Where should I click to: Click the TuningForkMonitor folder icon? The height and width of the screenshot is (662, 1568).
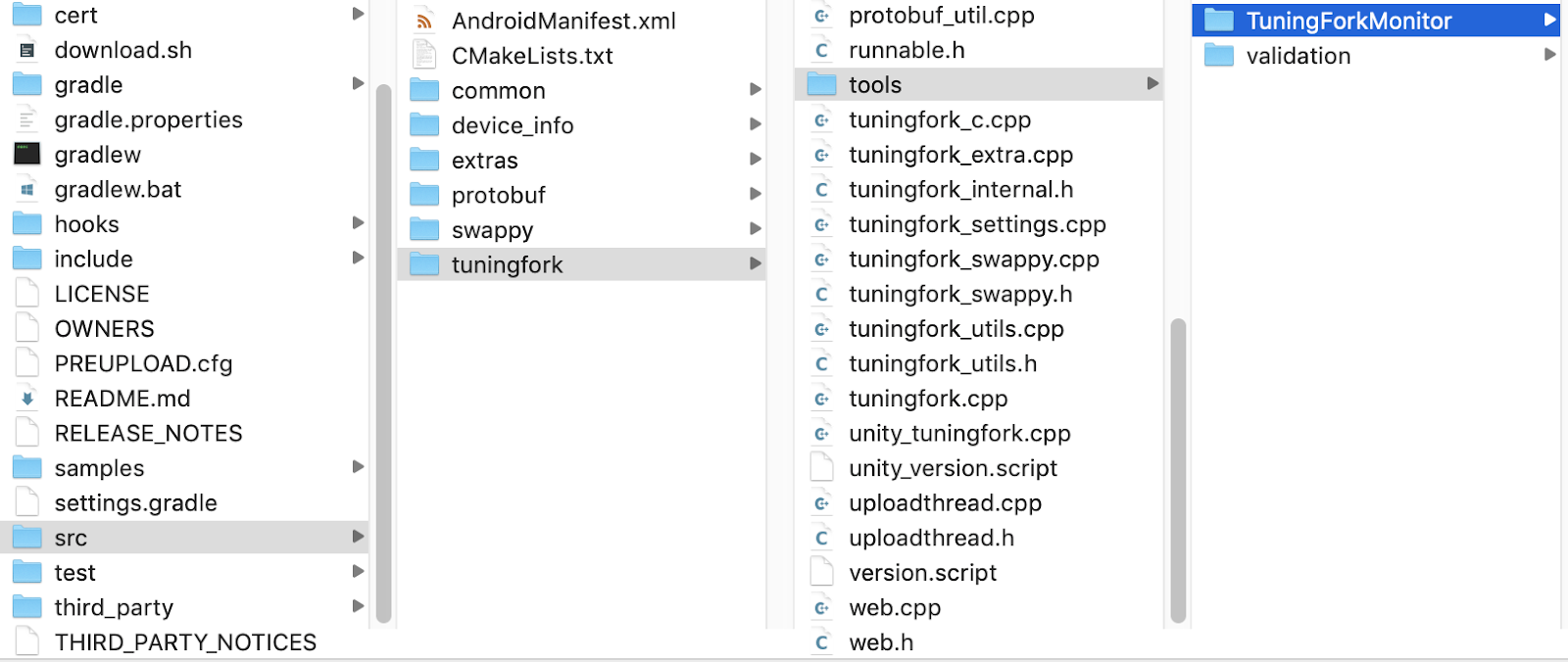pos(1218,21)
